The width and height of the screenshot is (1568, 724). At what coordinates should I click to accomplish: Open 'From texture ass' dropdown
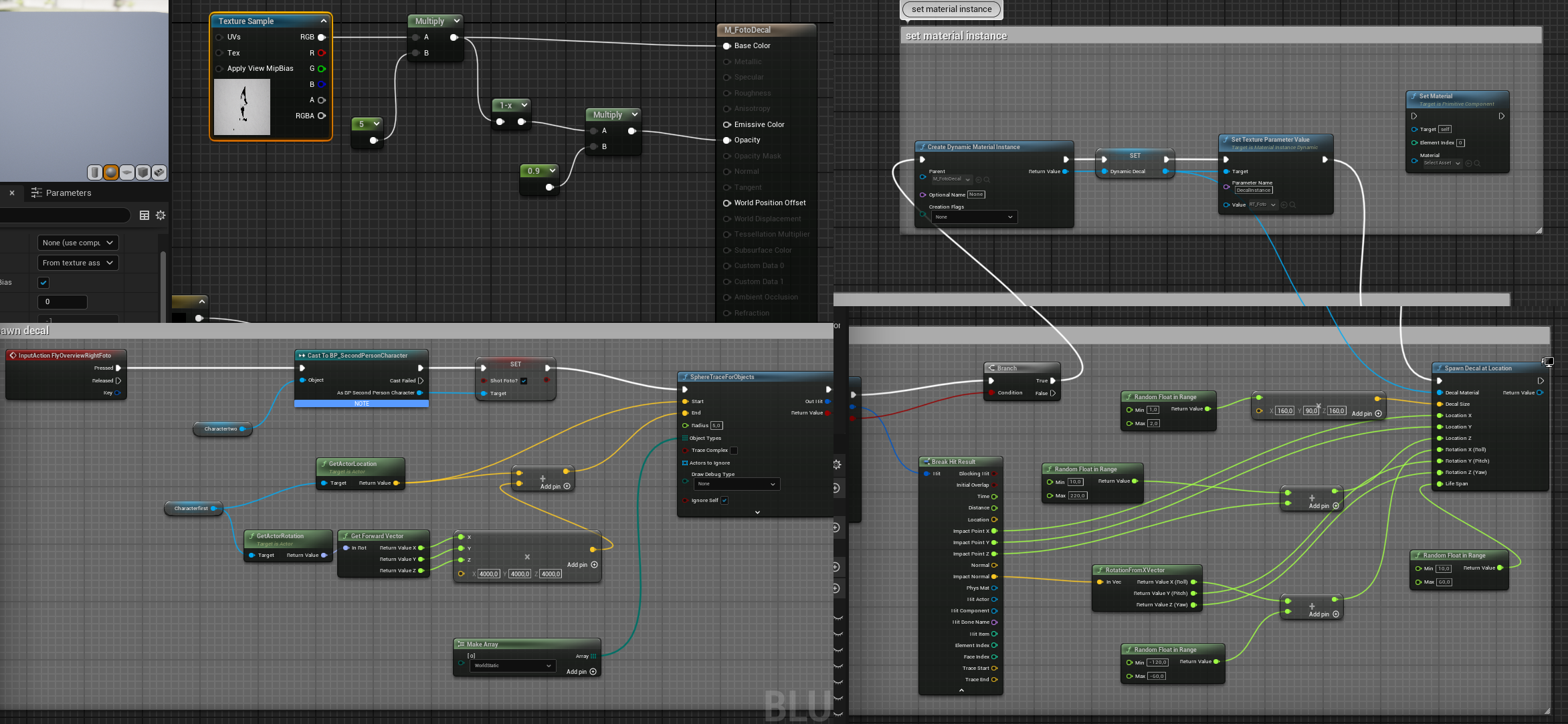tap(78, 263)
